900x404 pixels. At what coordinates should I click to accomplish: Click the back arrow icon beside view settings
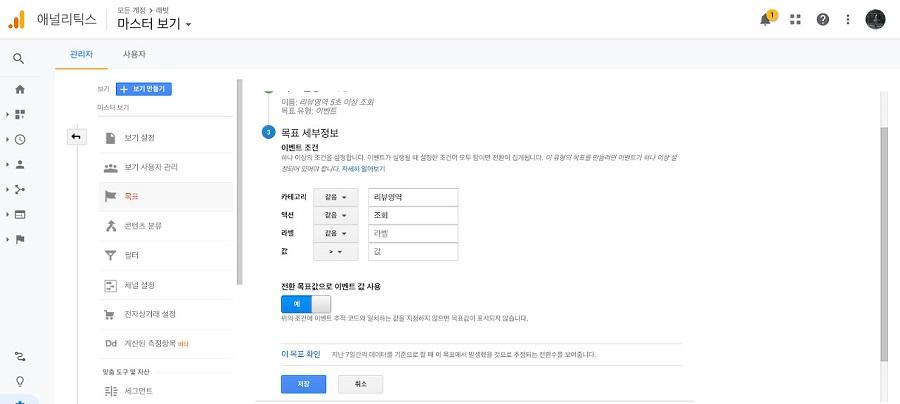pyautogui.click(x=76, y=137)
